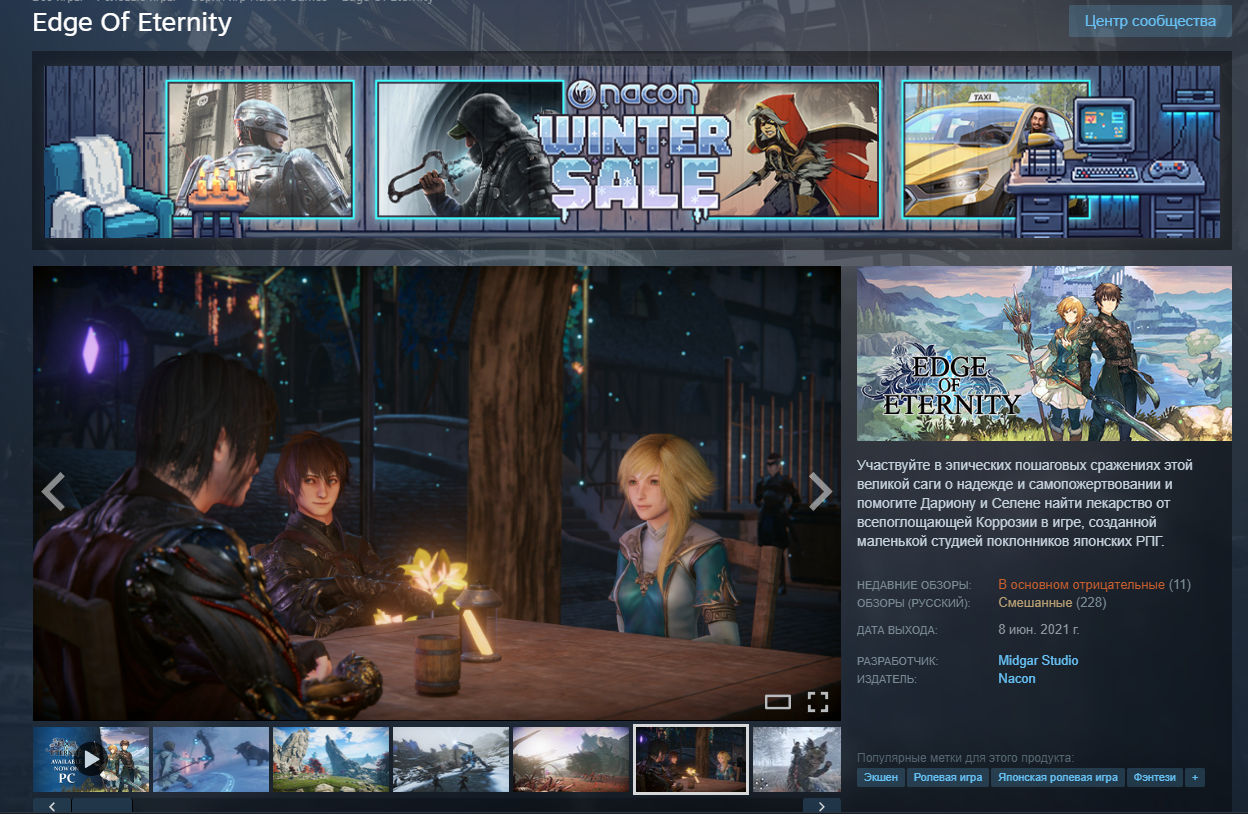This screenshot has width=1248, height=814.
Task: Open the Центр сообщества community hub
Action: 1150,21
